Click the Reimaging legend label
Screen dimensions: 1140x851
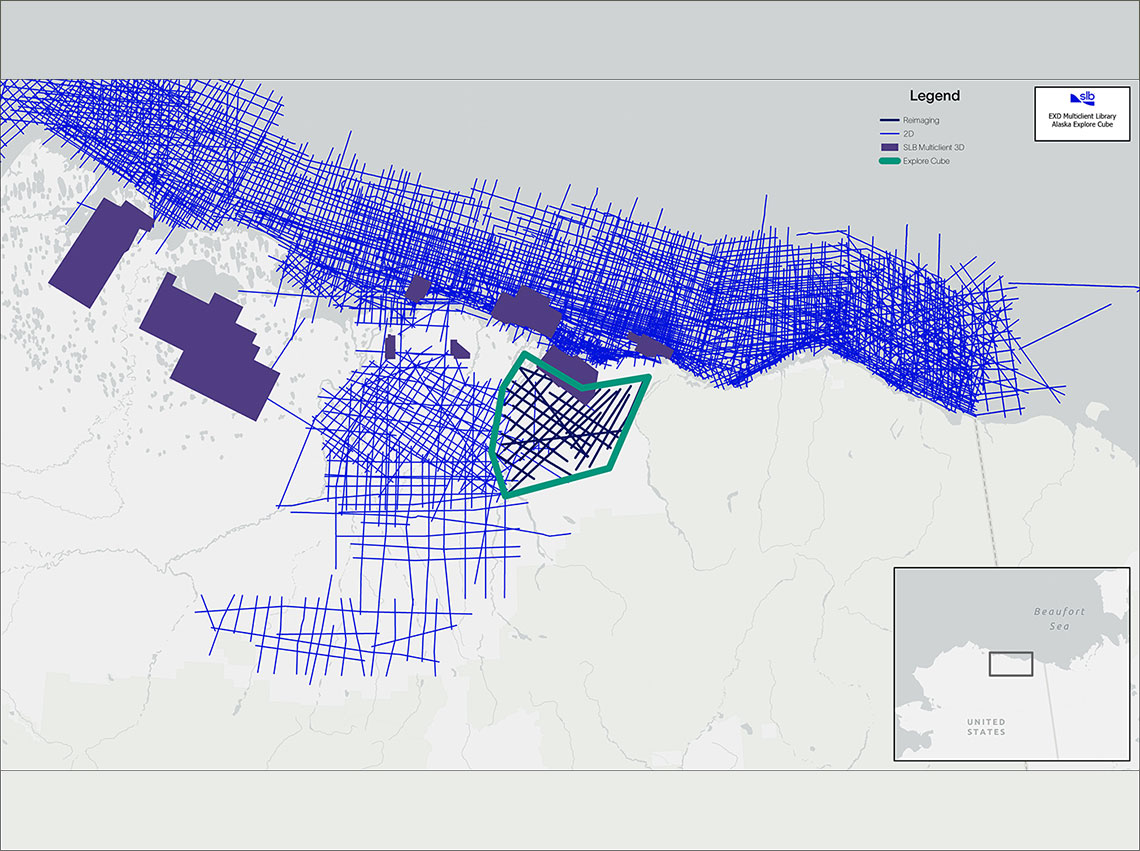921,120
